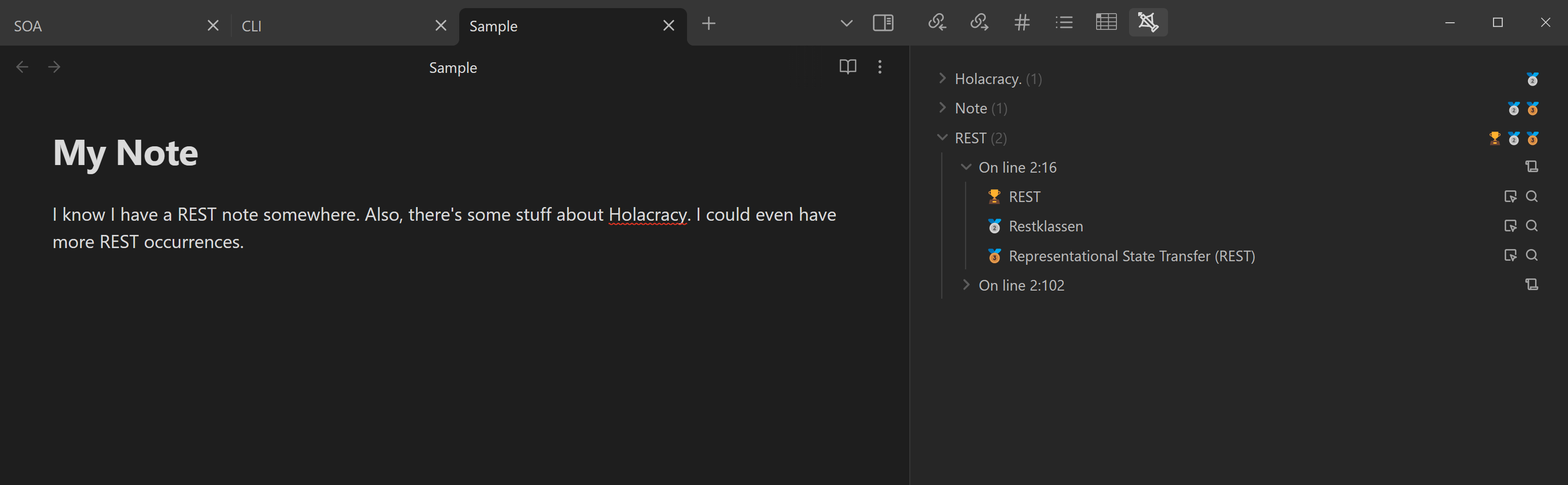
Task: Open more options three-dot menu
Action: coord(879,67)
